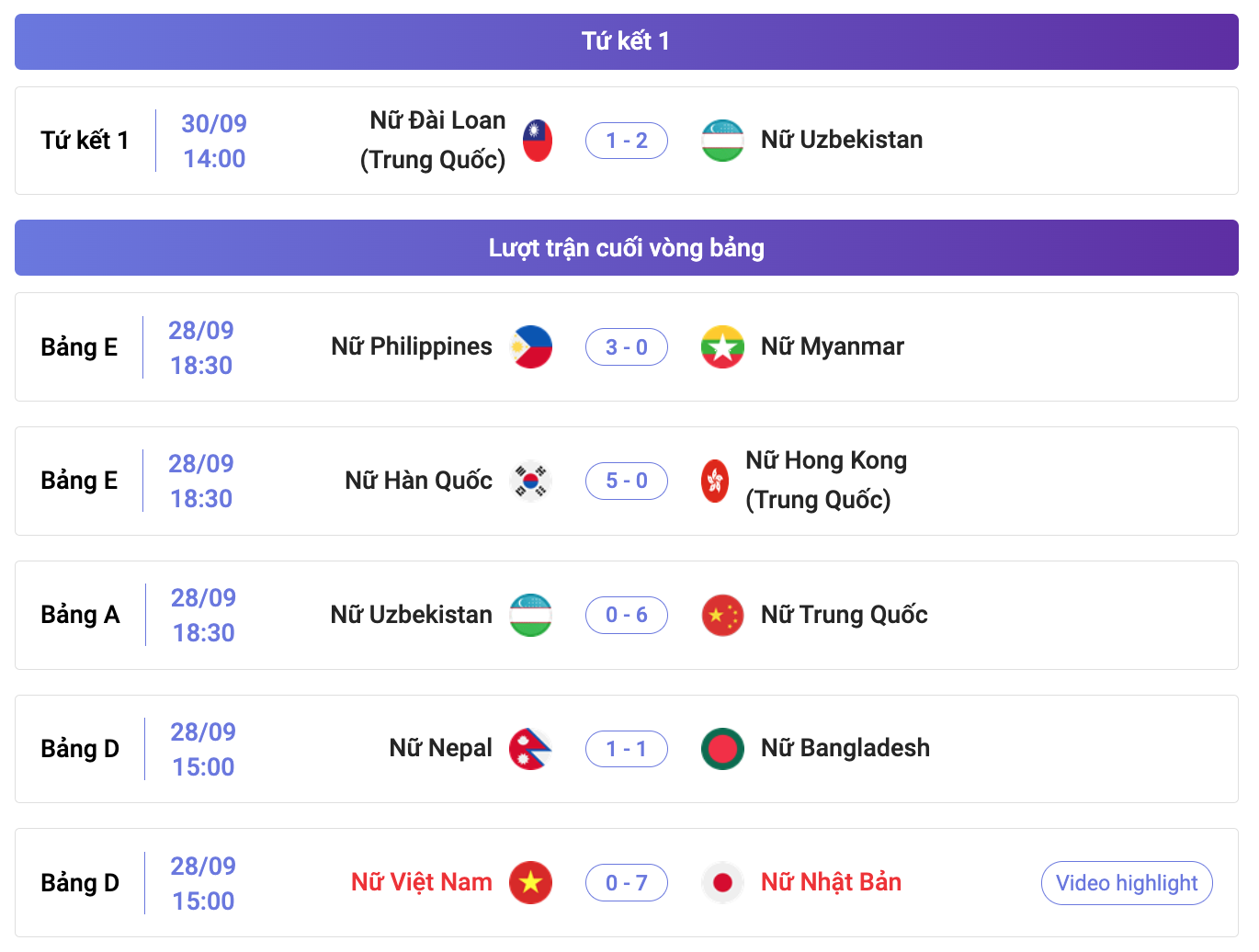Click the China flag next to Nữ Trung Quốc

(722, 615)
